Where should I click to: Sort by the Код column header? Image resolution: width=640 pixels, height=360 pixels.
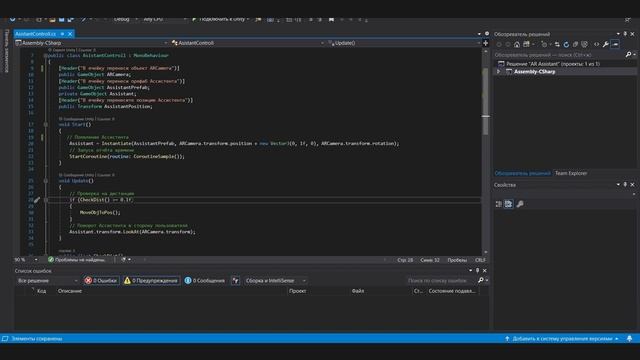42,291
